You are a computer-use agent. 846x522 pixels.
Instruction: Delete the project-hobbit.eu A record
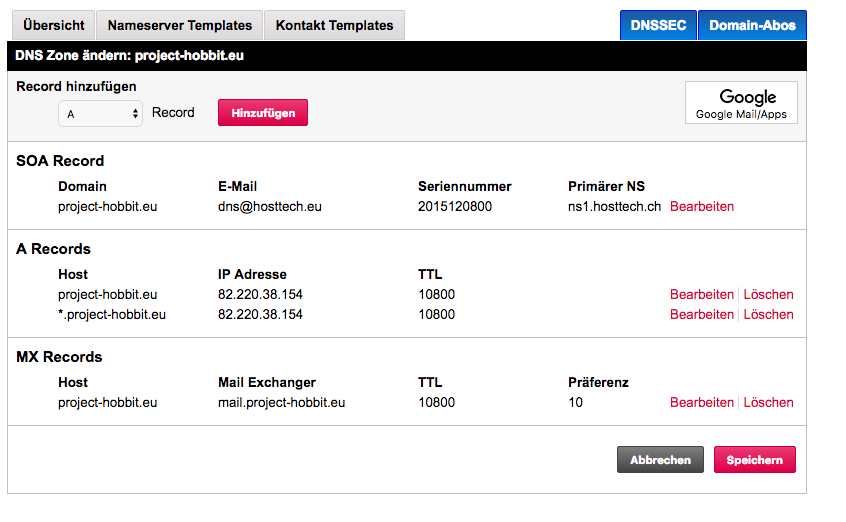pyautogui.click(x=769, y=295)
